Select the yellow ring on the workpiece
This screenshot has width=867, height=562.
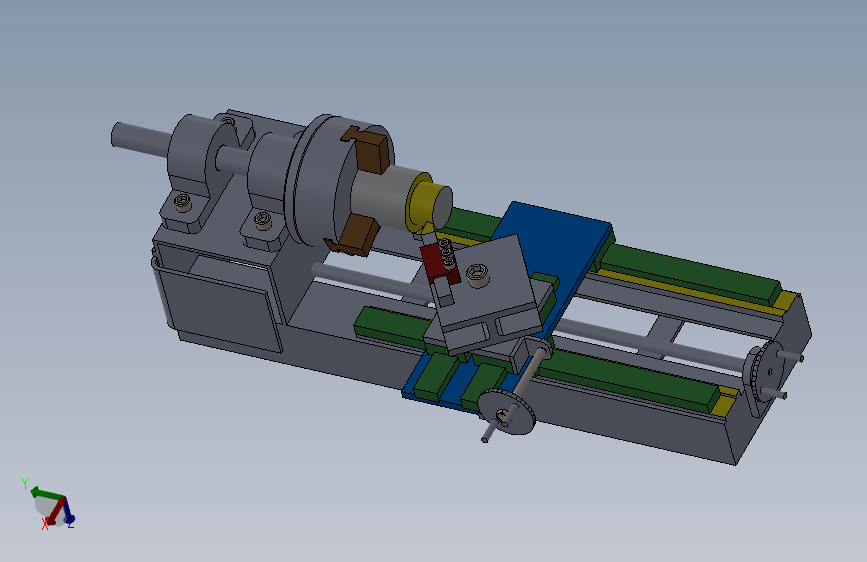click(x=420, y=204)
